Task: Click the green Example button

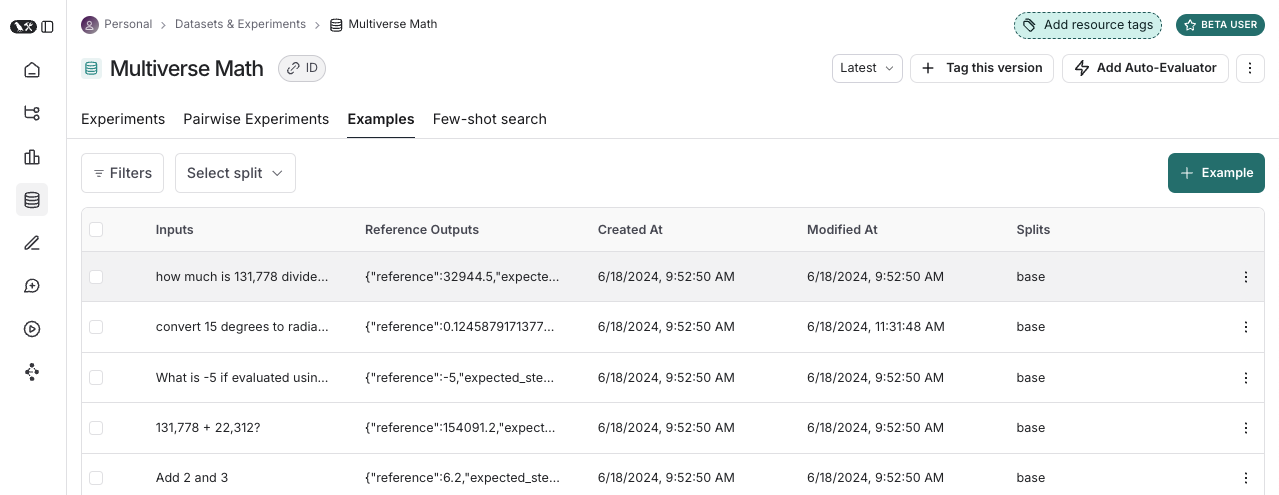Action: 1216,173
